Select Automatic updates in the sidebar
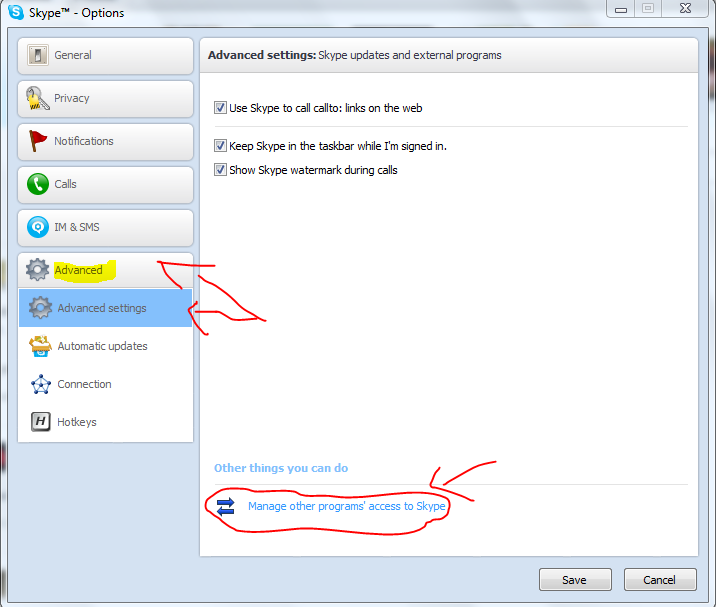Image resolution: width=716 pixels, height=607 pixels. tap(105, 346)
